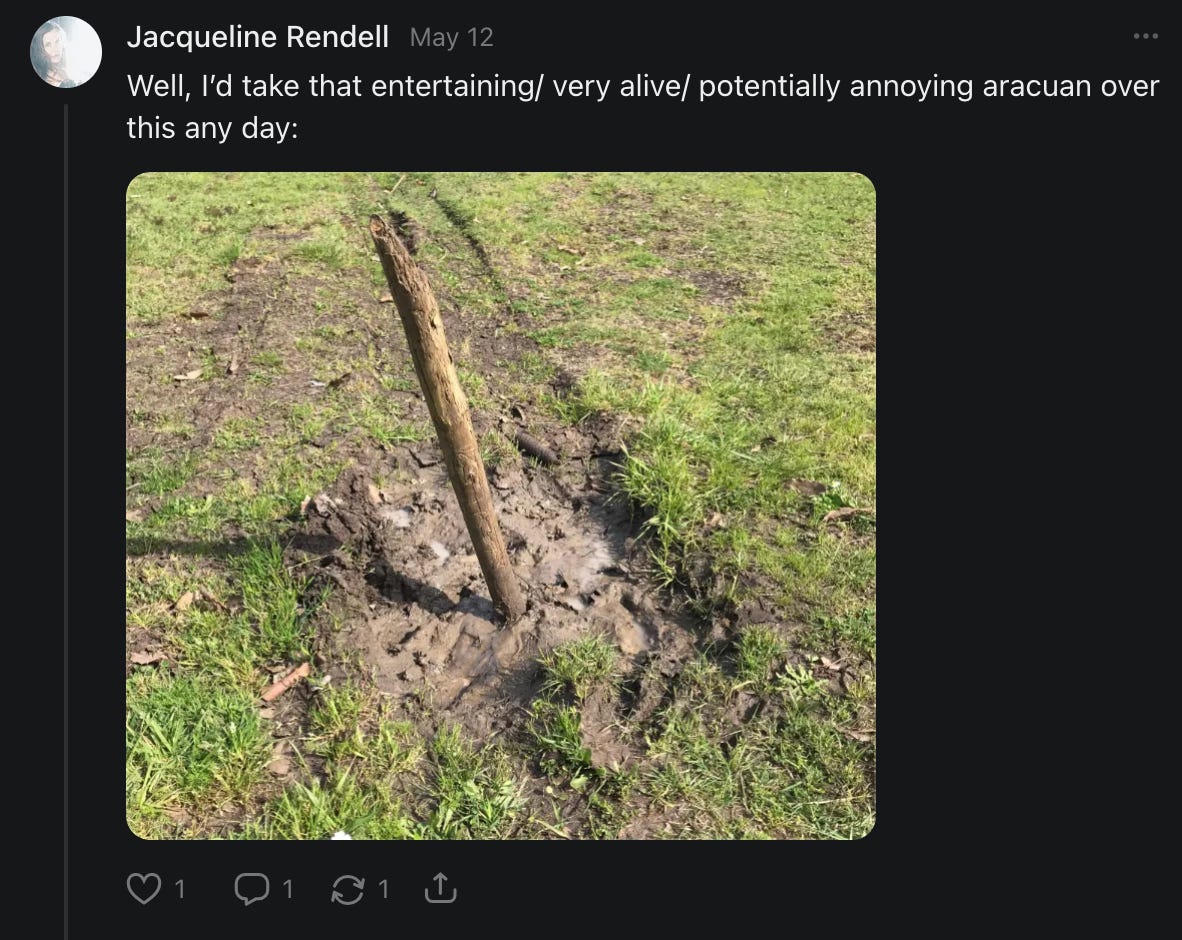Click the reply count beside the comment bubble
The width and height of the screenshot is (1182, 940).
(x=288, y=889)
